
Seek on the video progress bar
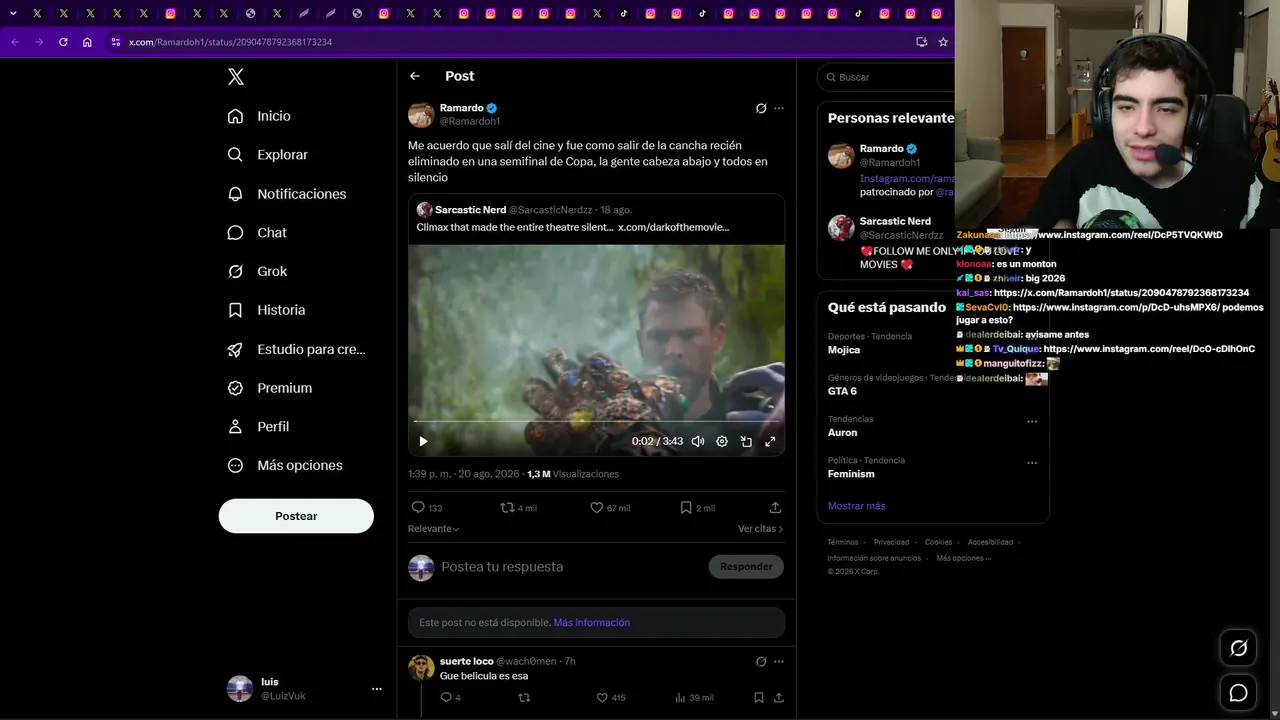(x=596, y=421)
